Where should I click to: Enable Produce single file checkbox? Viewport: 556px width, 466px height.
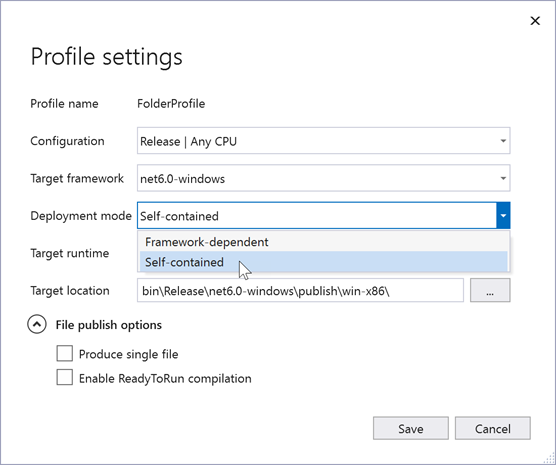click(x=65, y=354)
